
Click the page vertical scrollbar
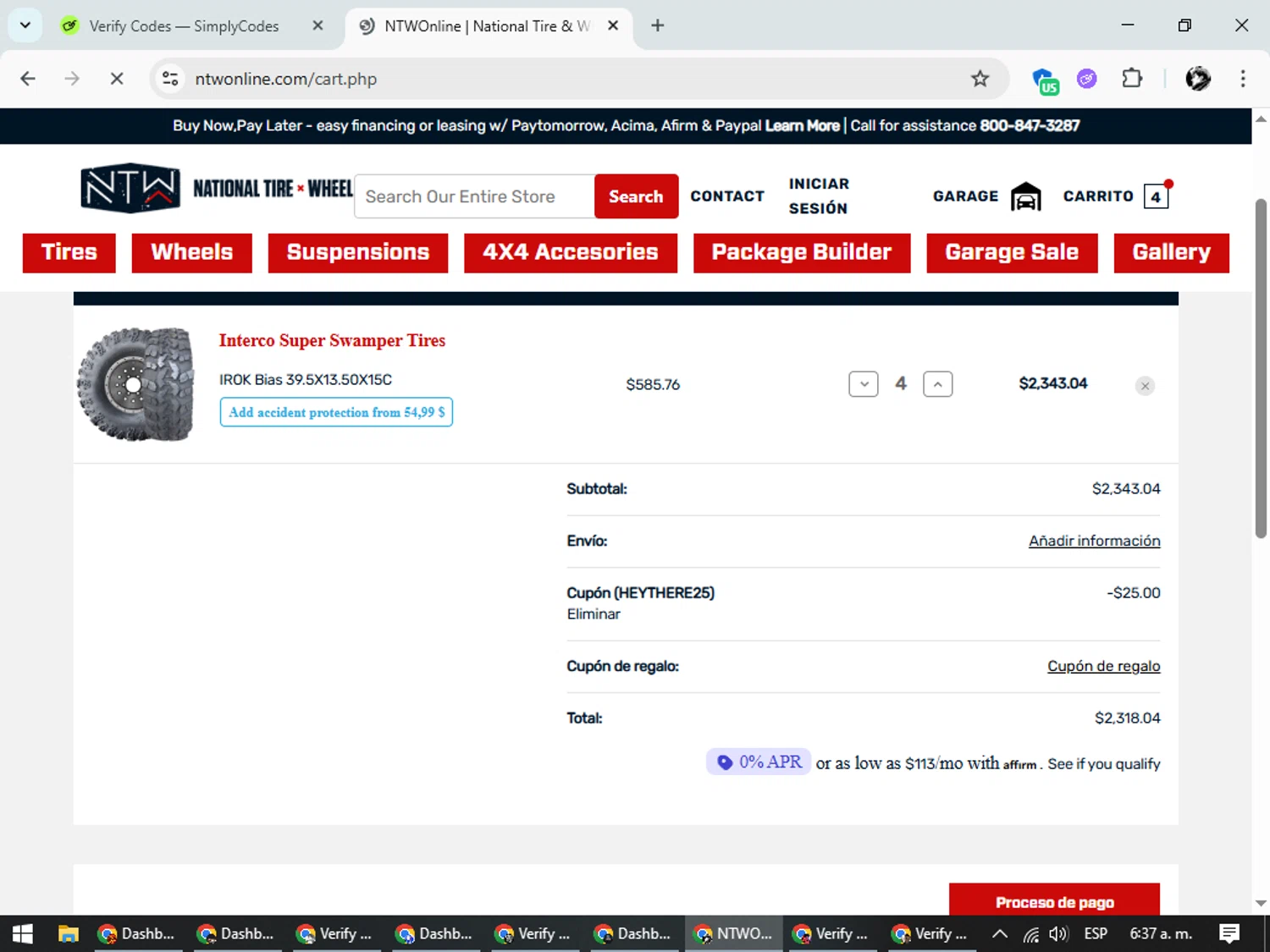1261,367
